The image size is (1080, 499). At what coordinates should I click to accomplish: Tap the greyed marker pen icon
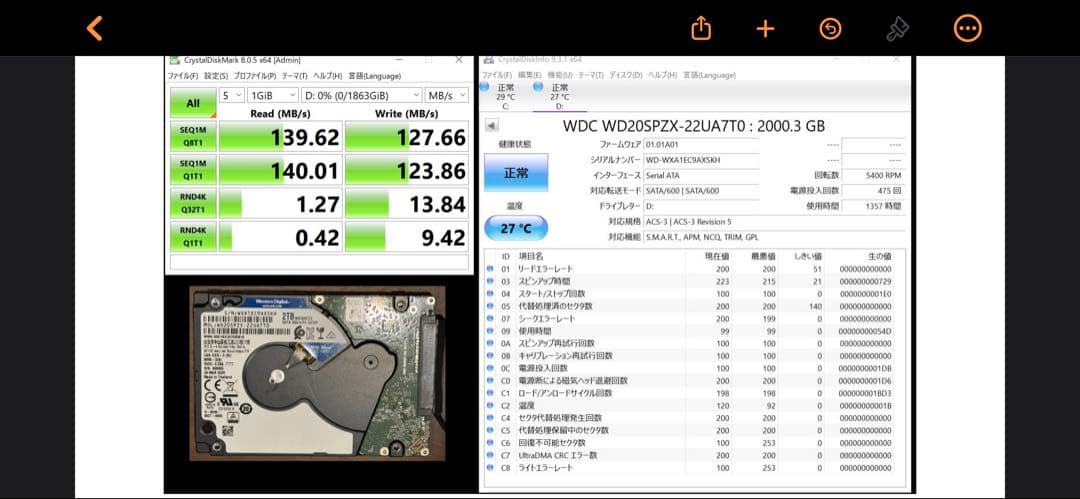[x=897, y=28]
